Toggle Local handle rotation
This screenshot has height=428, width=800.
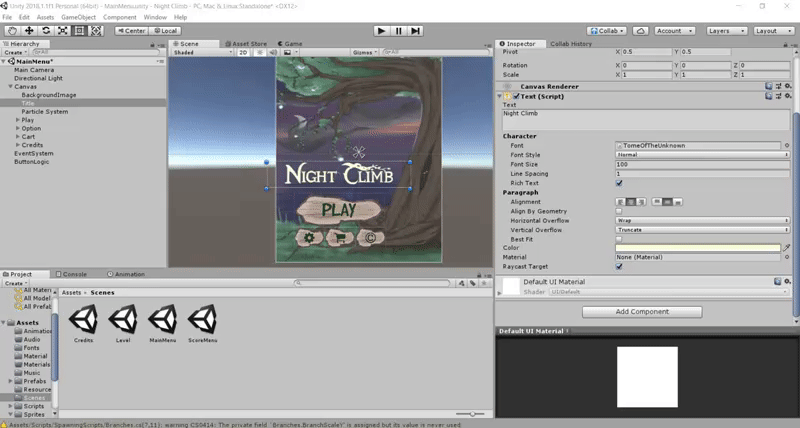click(164, 31)
